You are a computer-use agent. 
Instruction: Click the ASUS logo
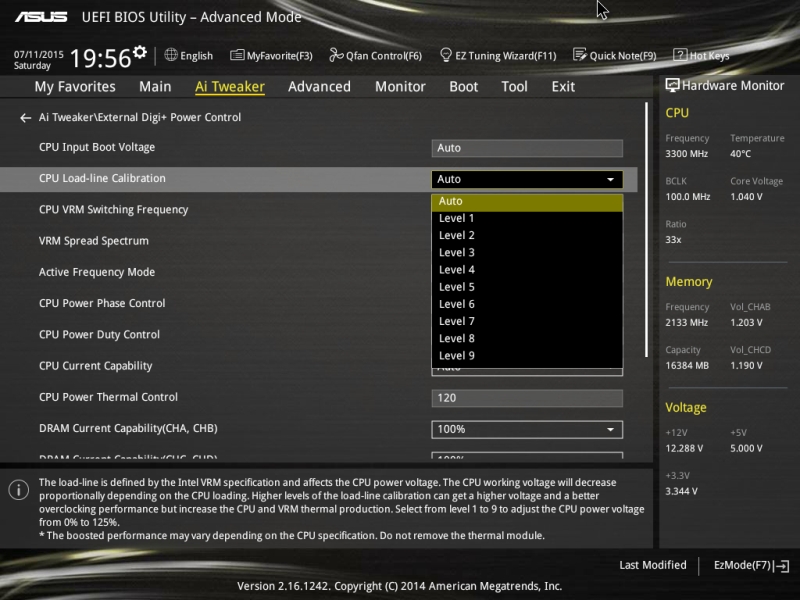click(41, 17)
